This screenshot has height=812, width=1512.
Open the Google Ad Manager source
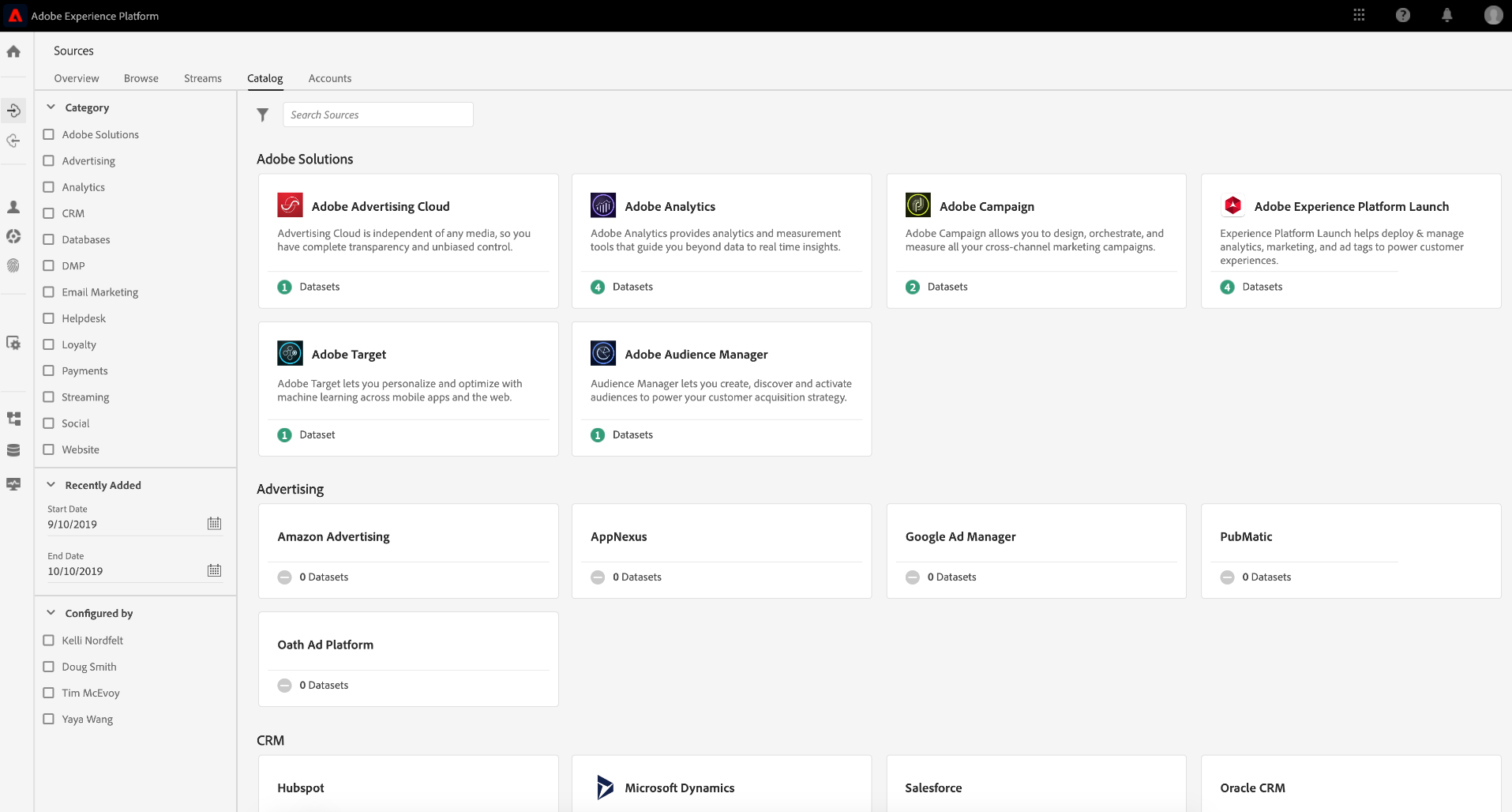click(x=1036, y=551)
